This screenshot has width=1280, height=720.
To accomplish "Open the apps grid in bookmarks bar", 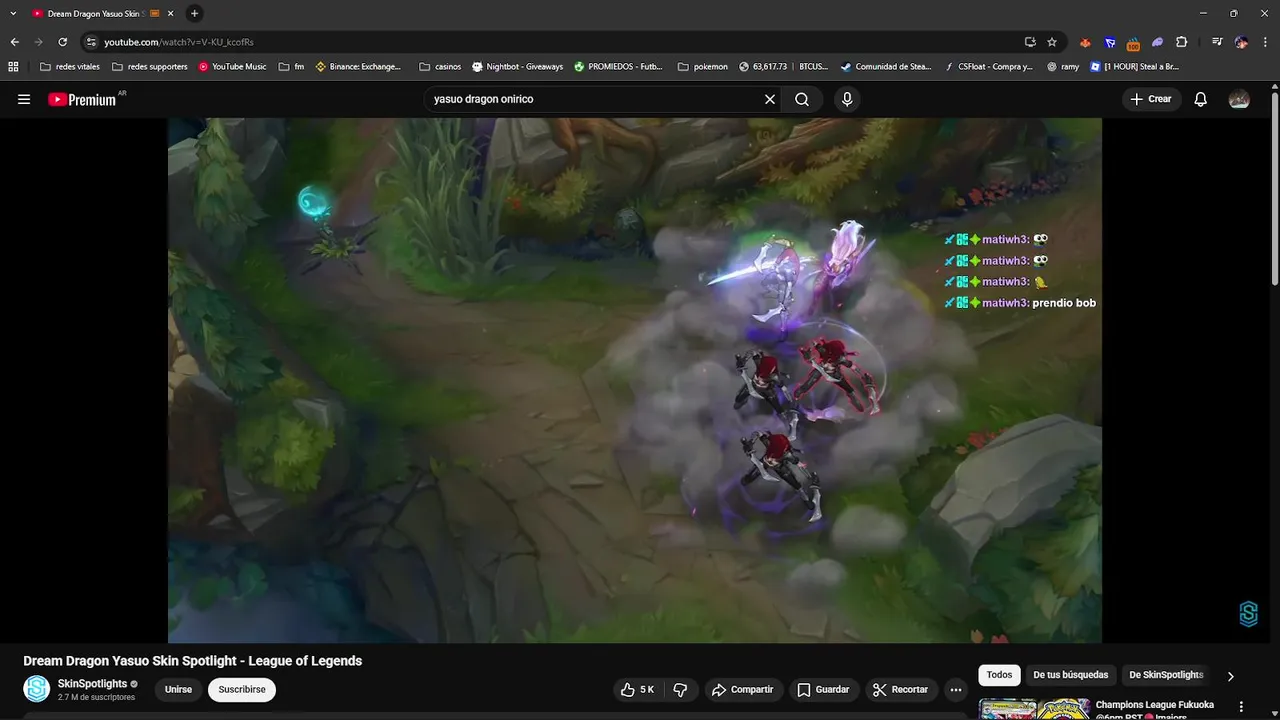I will point(13,67).
